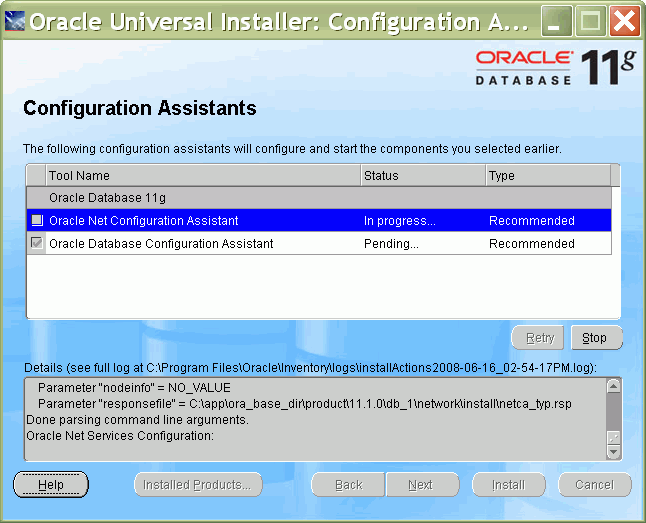Viewport: 646px width, 523px height.
Task: Click the Next button
Action: pos(422,485)
